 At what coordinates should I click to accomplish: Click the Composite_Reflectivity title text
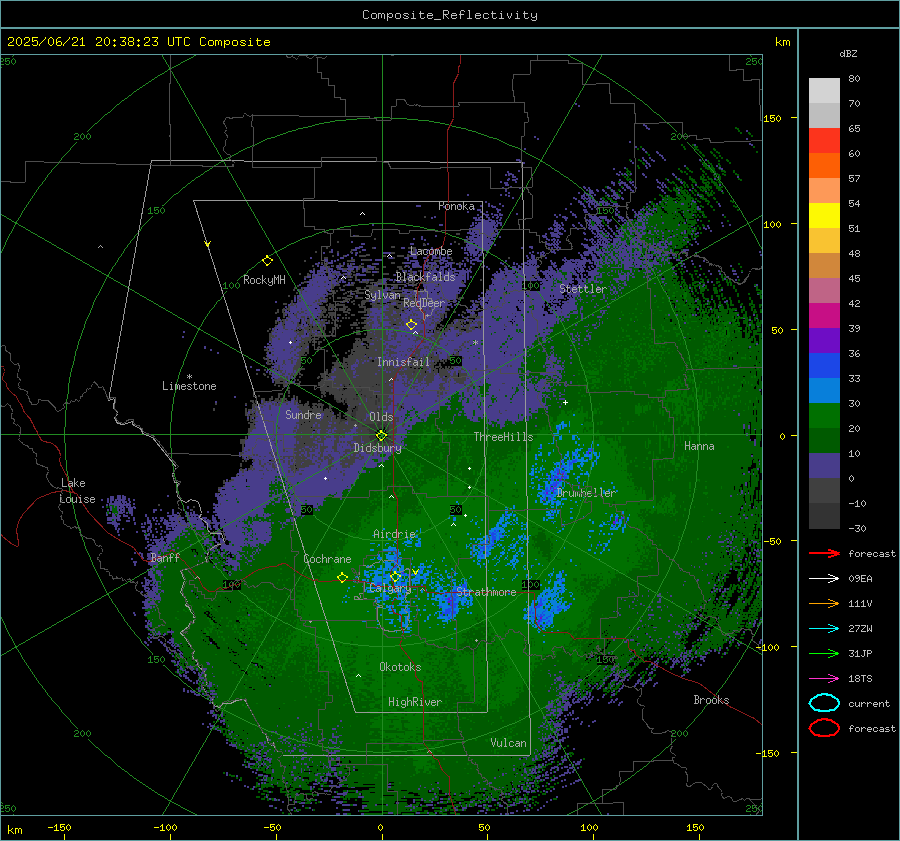coord(449,15)
